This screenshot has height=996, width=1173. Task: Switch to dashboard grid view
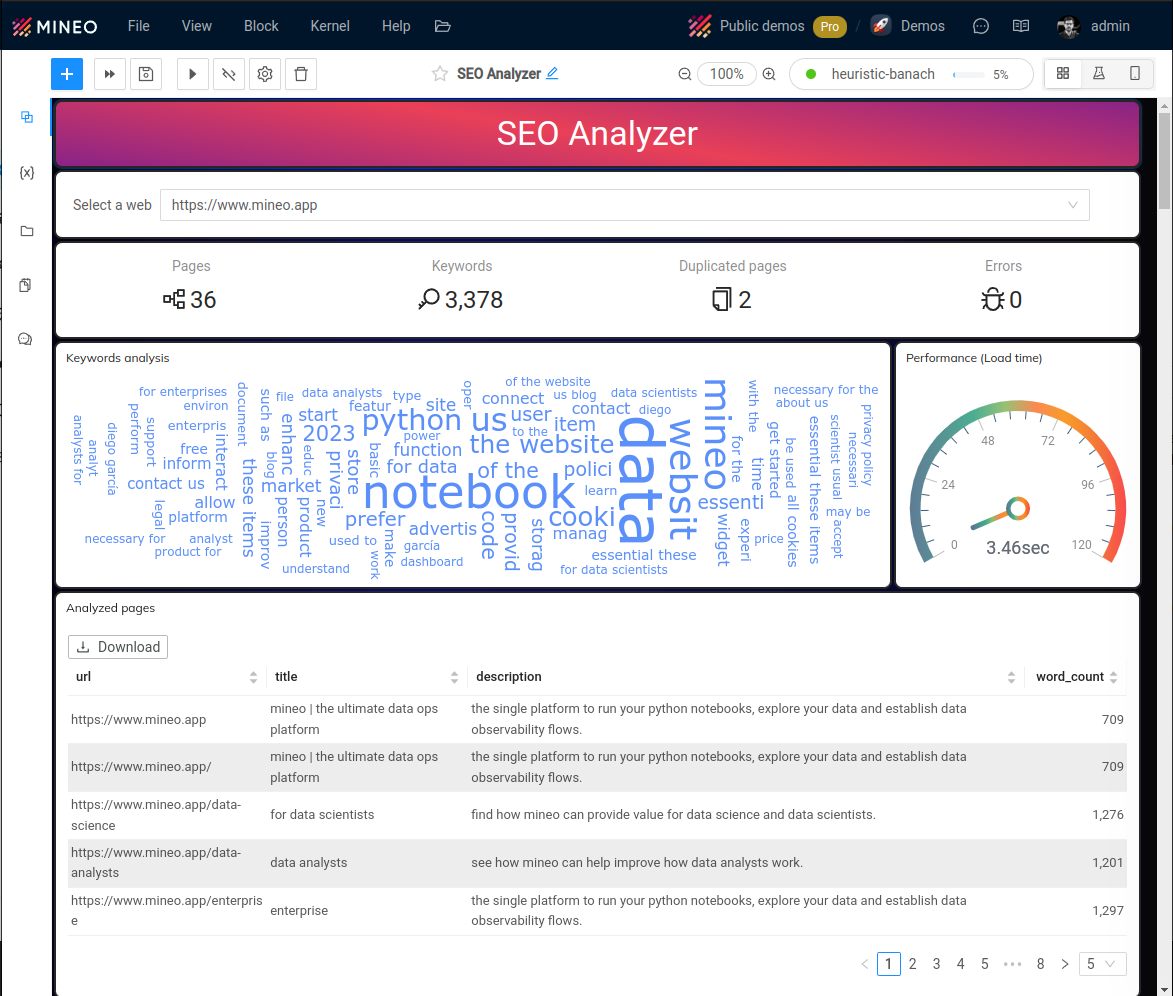click(x=1063, y=73)
